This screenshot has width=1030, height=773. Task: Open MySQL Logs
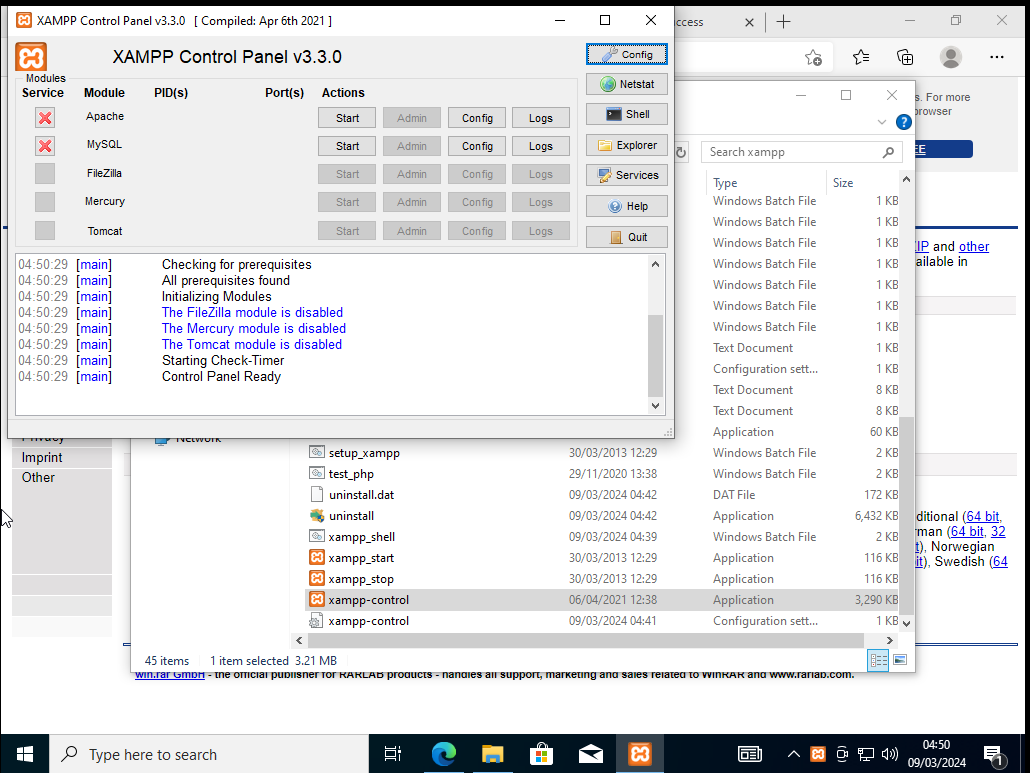click(540, 146)
